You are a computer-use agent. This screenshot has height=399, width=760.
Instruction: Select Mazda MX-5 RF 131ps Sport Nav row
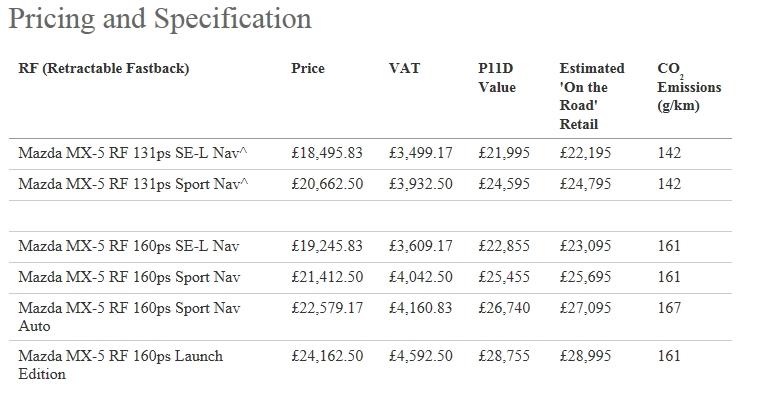point(370,185)
